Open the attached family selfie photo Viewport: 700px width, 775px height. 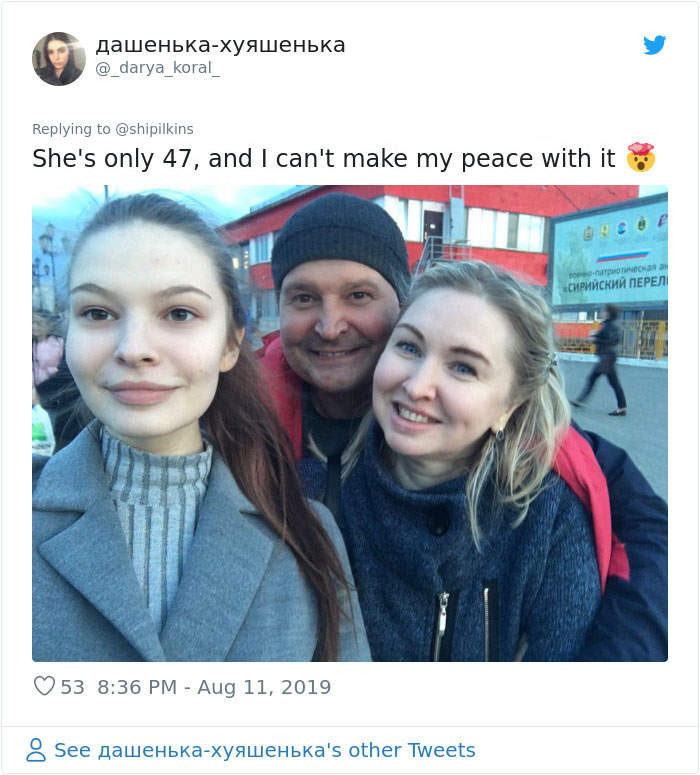click(x=350, y=423)
